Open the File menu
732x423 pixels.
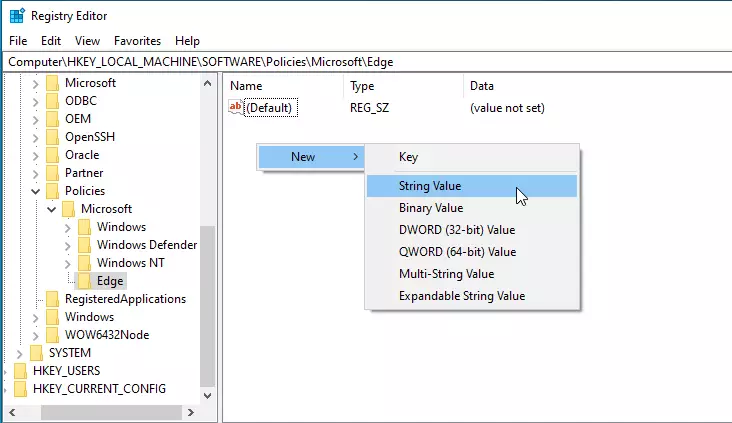point(18,41)
